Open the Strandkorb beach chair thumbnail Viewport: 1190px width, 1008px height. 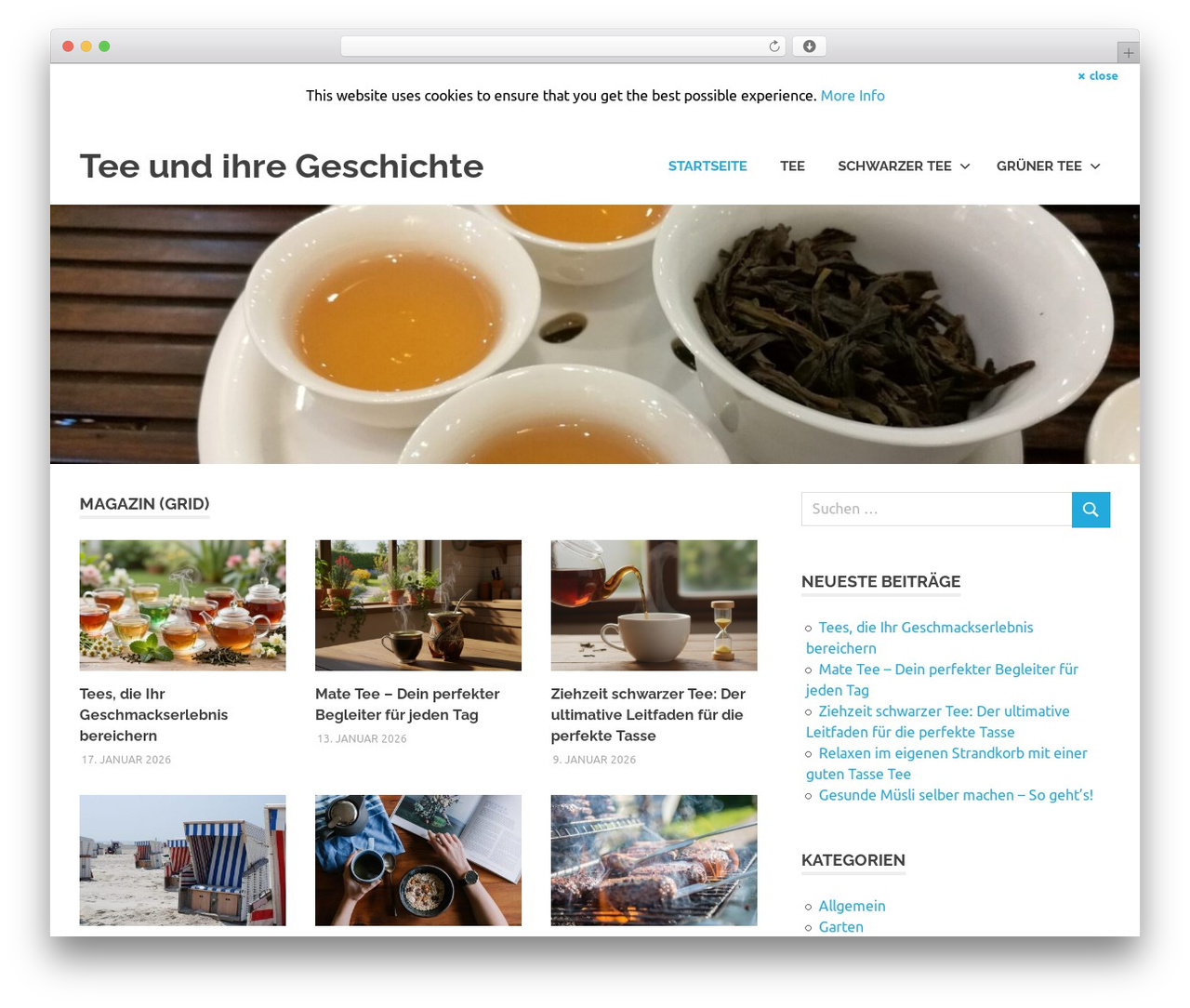[182, 860]
